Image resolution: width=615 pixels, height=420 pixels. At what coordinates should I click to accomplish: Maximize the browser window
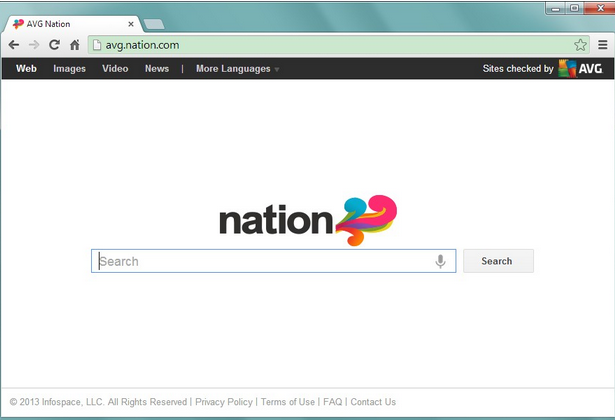click(574, 8)
